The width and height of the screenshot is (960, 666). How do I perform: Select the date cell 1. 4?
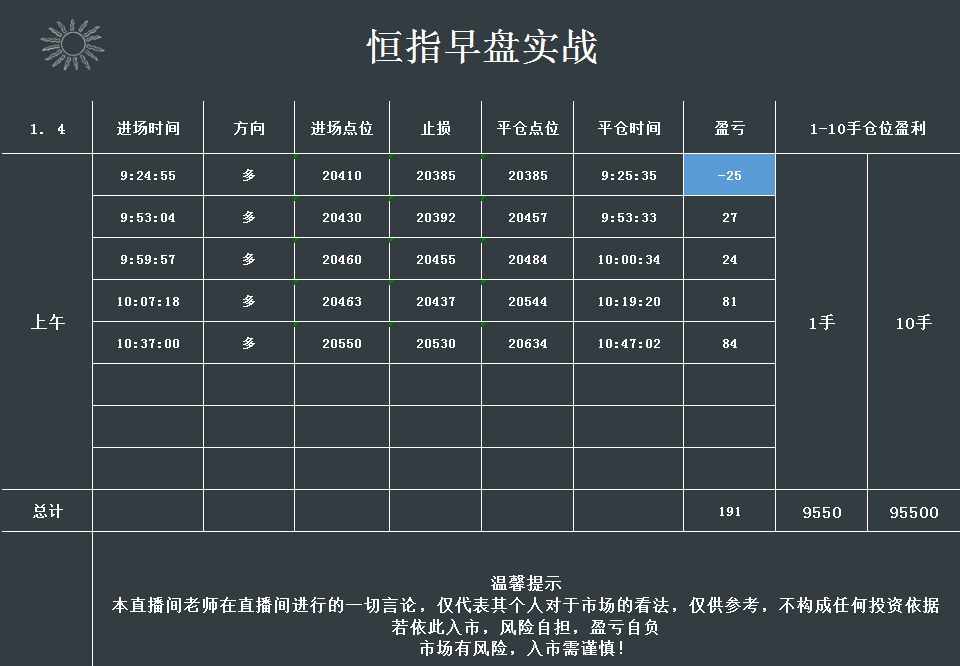click(x=48, y=129)
